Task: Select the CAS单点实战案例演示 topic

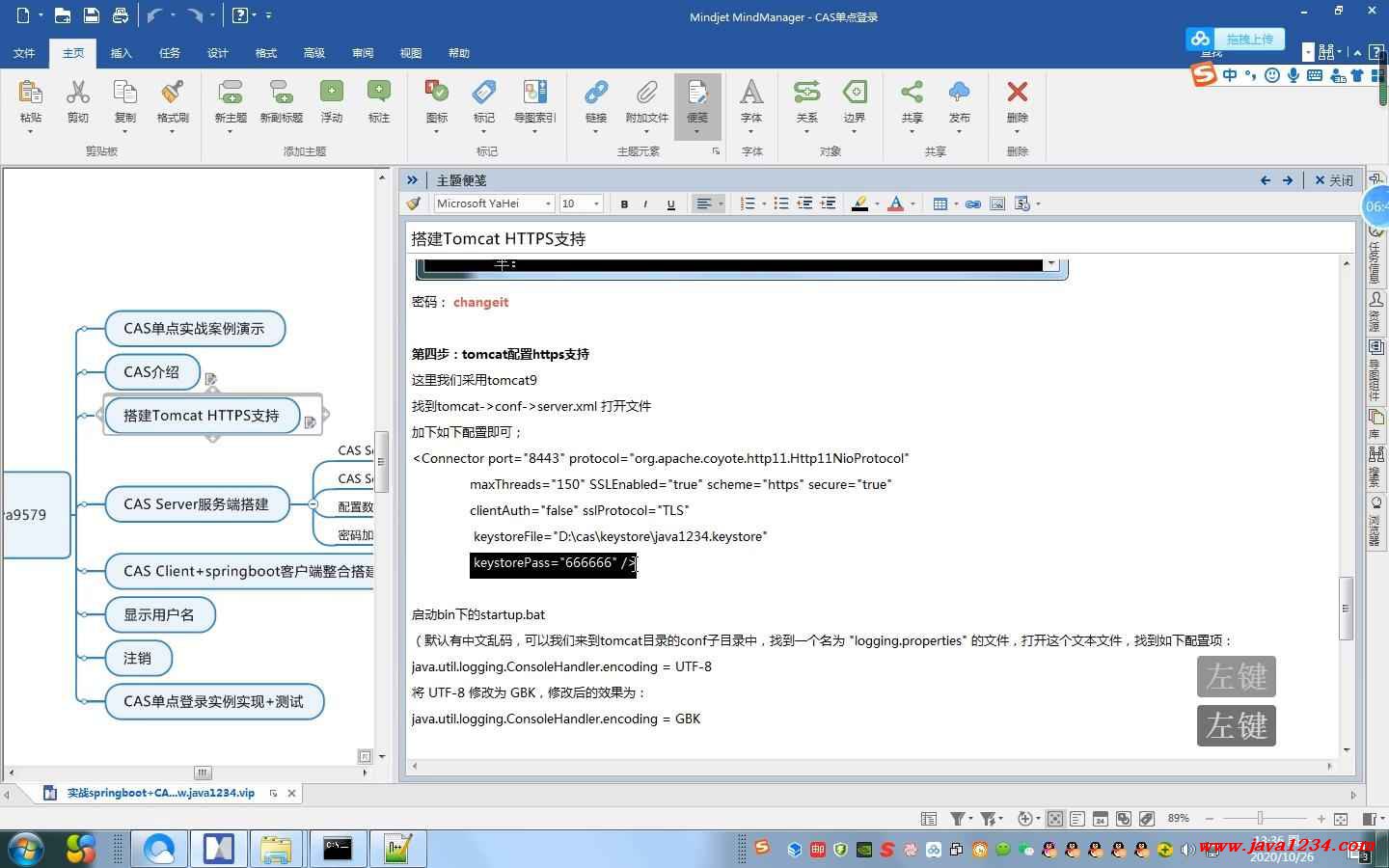Action: click(194, 329)
